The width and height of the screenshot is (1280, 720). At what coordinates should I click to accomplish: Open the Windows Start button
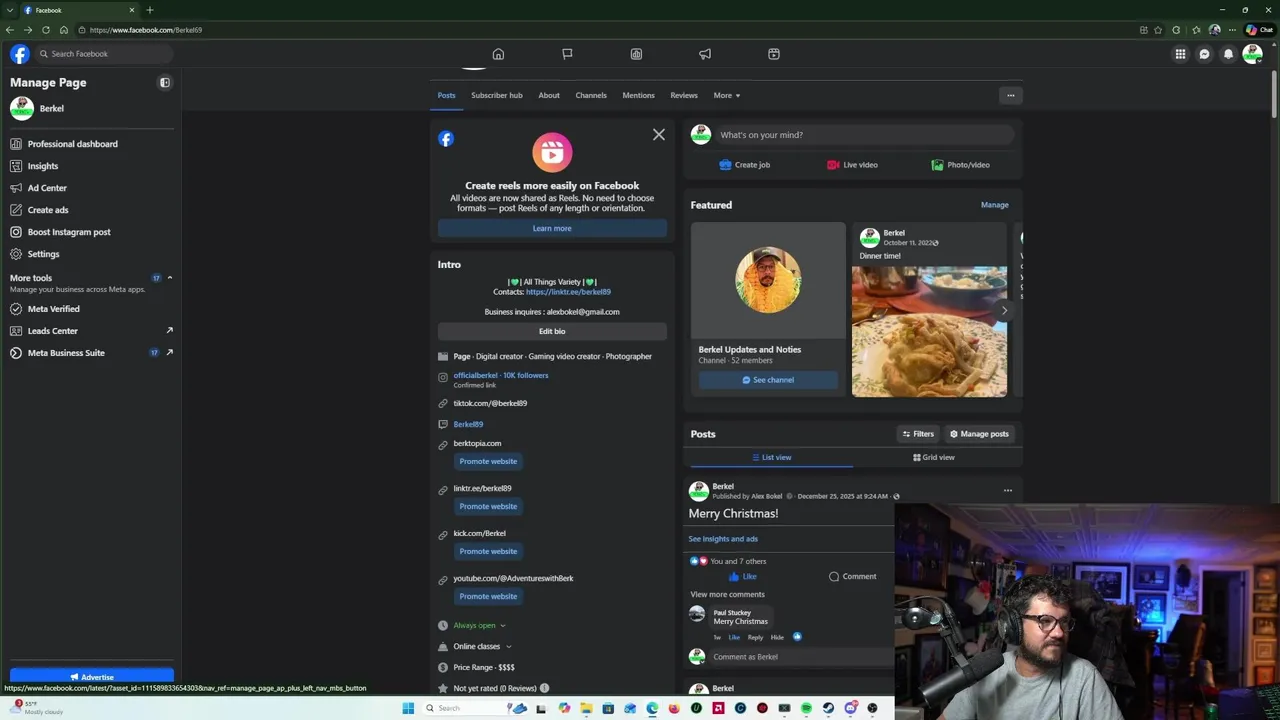coord(408,708)
